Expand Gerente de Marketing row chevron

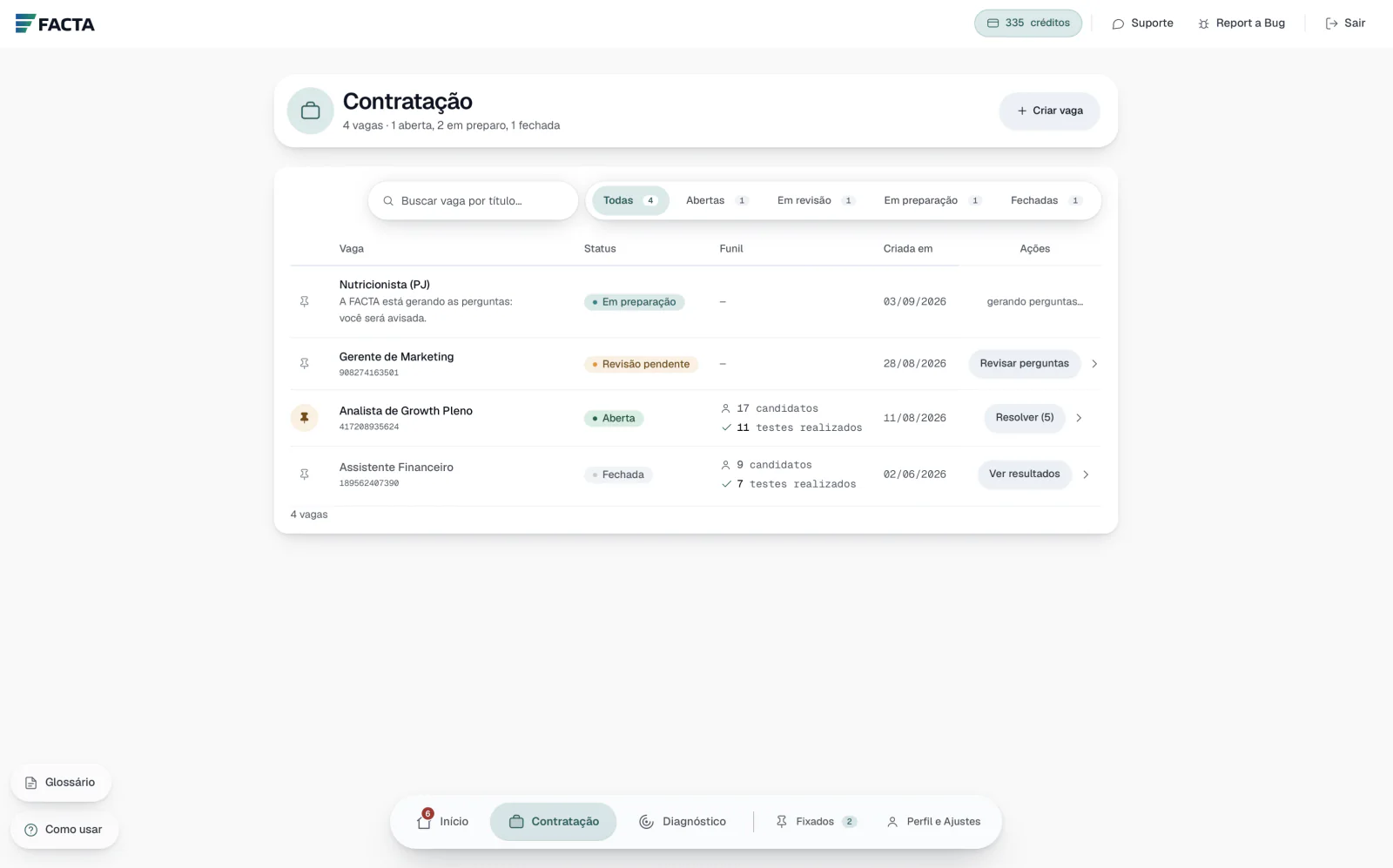(x=1094, y=364)
